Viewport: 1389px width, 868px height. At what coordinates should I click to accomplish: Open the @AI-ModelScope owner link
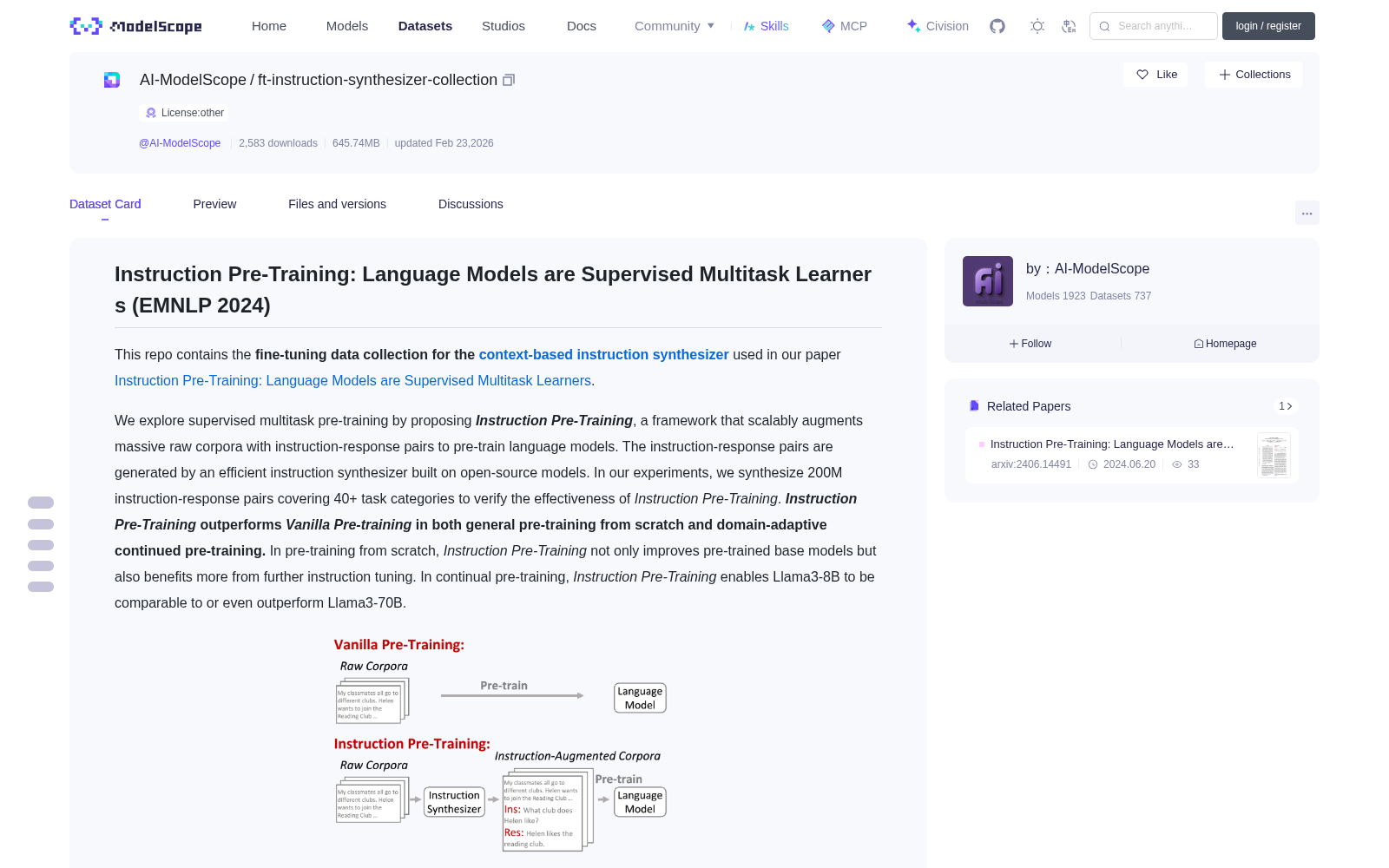pos(180,143)
